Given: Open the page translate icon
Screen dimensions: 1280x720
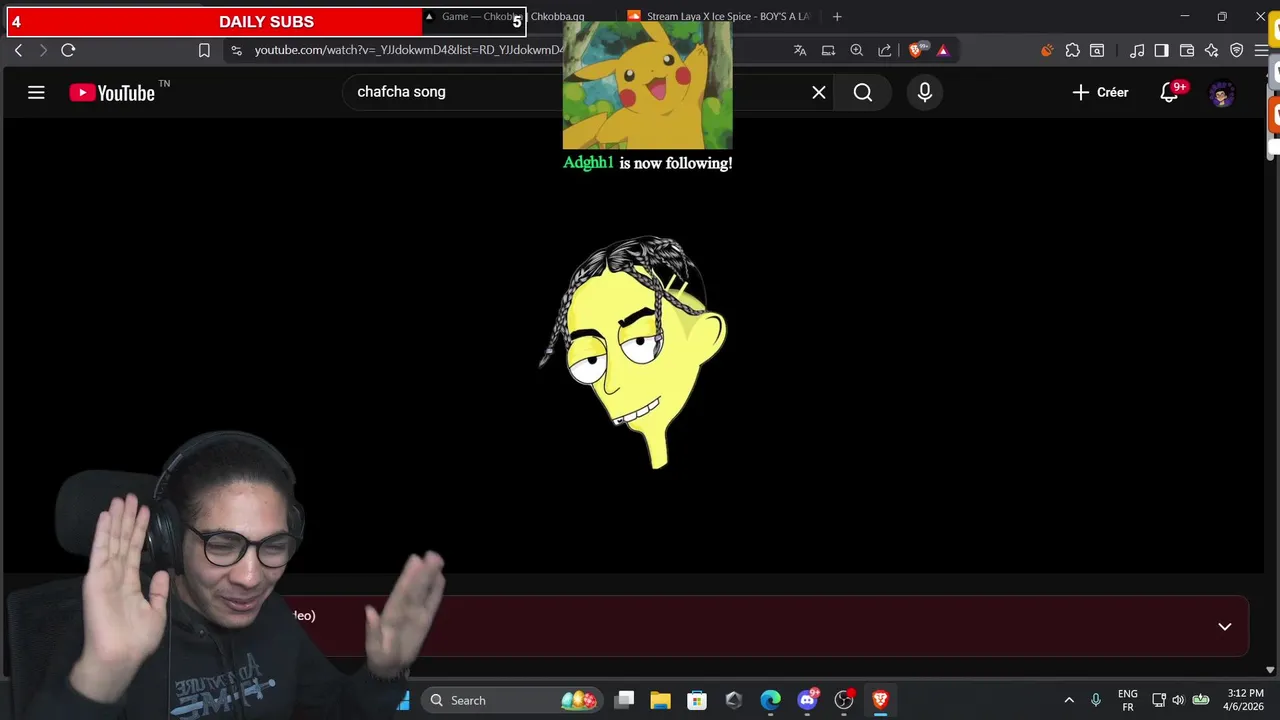Looking at the screenshot, I should 800,50.
